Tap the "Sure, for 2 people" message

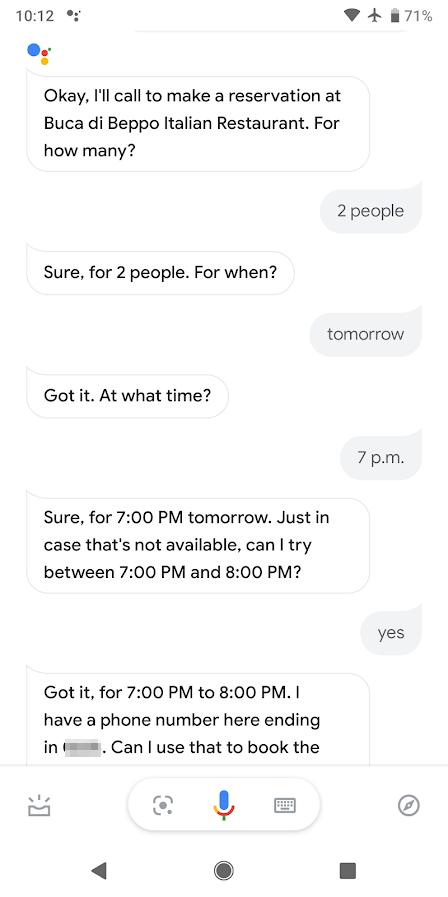click(x=160, y=272)
